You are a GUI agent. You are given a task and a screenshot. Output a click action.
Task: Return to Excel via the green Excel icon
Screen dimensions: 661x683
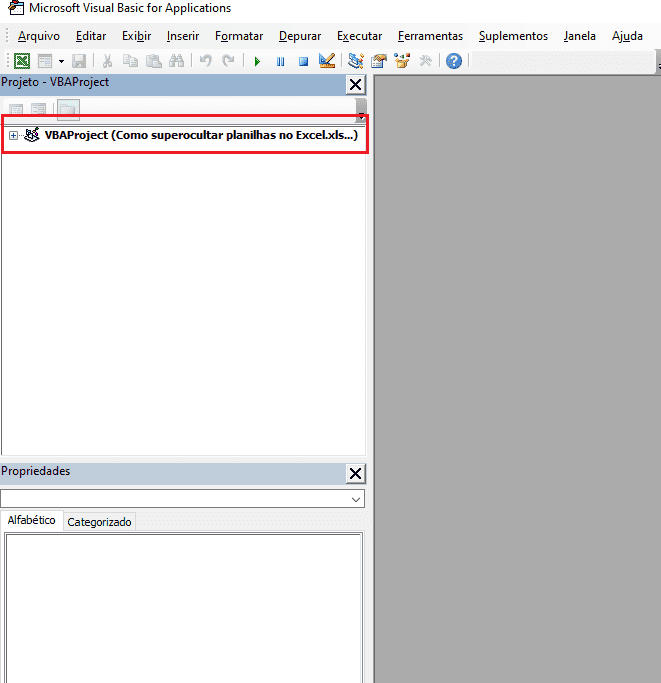(22, 61)
